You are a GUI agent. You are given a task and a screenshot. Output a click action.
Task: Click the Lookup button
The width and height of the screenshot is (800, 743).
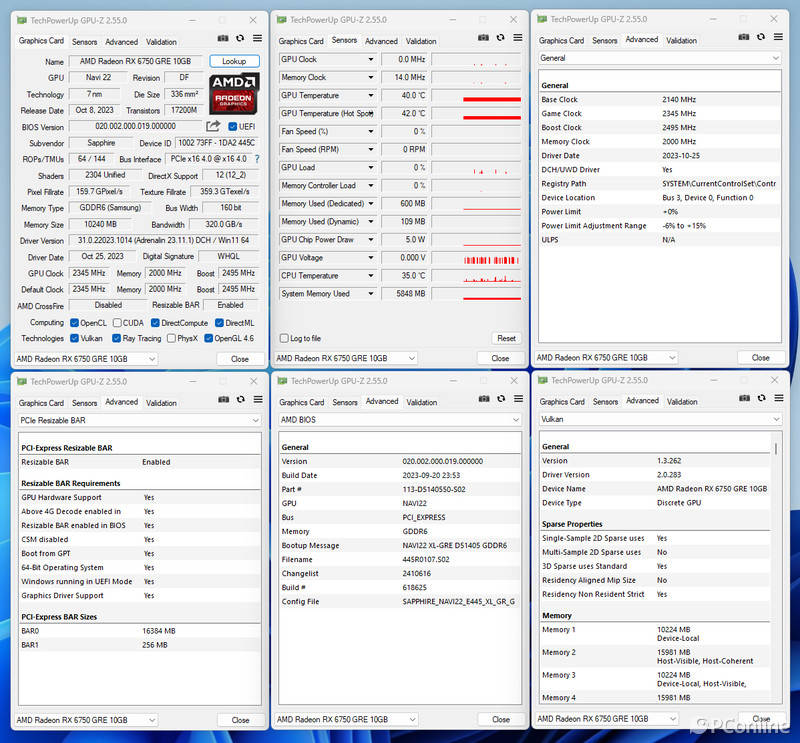[x=234, y=61]
